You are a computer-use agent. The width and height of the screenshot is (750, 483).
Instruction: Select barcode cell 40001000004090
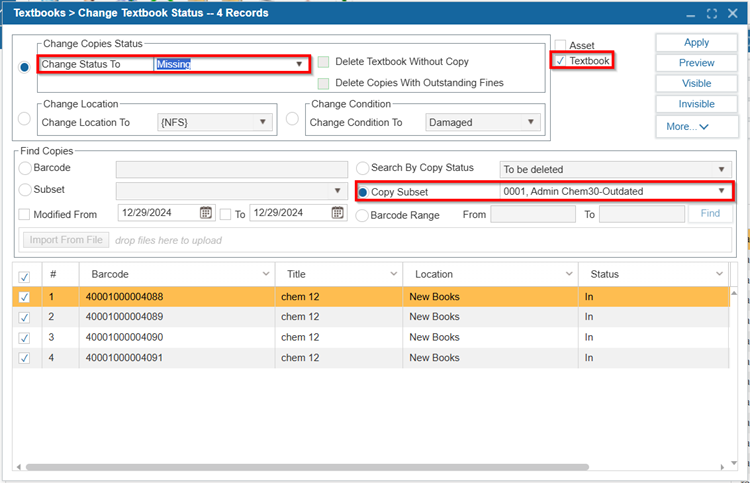point(177,337)
